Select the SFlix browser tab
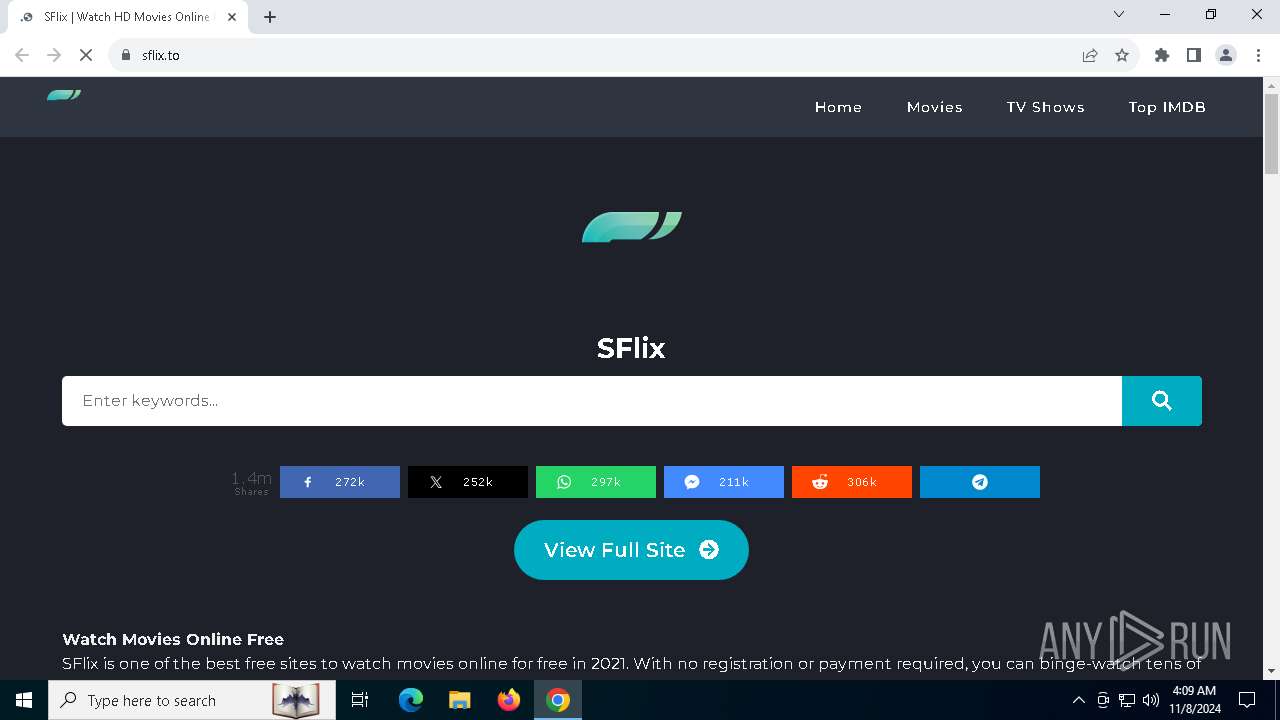The height and width of the screenshot is (720, 1280). coord(127,17)
